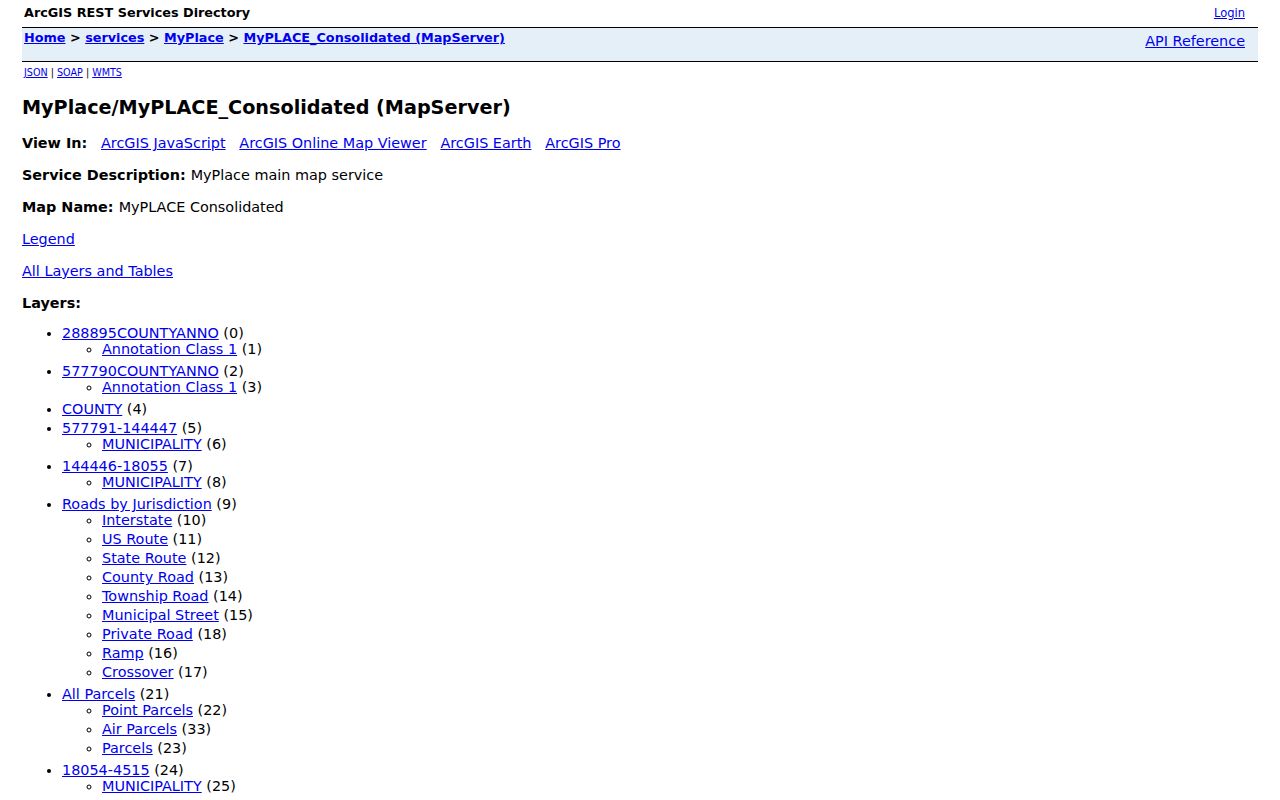
Task: Open the COUNTY layer
Action: 92,409
